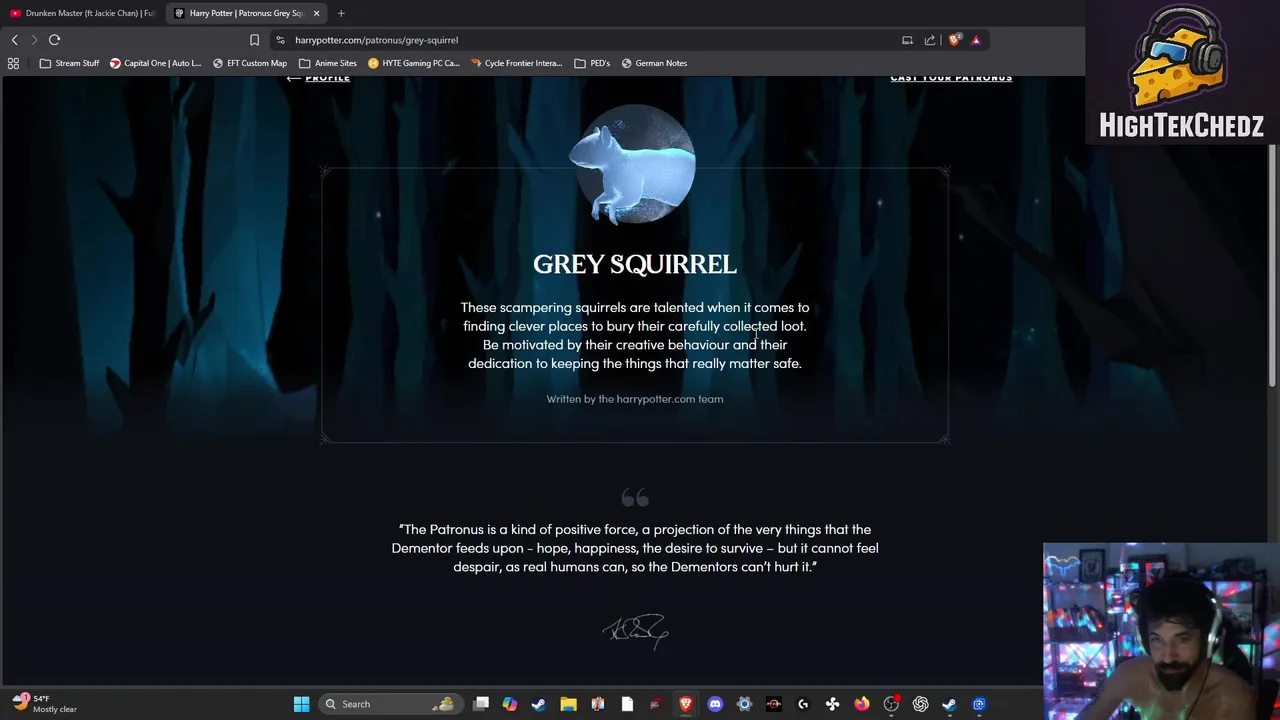1280x720 pixels.
Task: Click the Patronus quote paragraph
Action: [635, 548]
